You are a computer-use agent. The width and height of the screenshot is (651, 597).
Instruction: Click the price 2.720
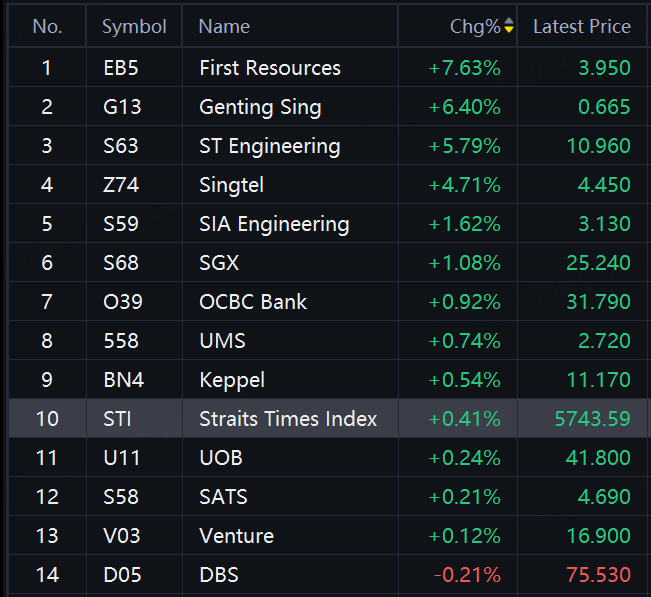tap(604, 341)
